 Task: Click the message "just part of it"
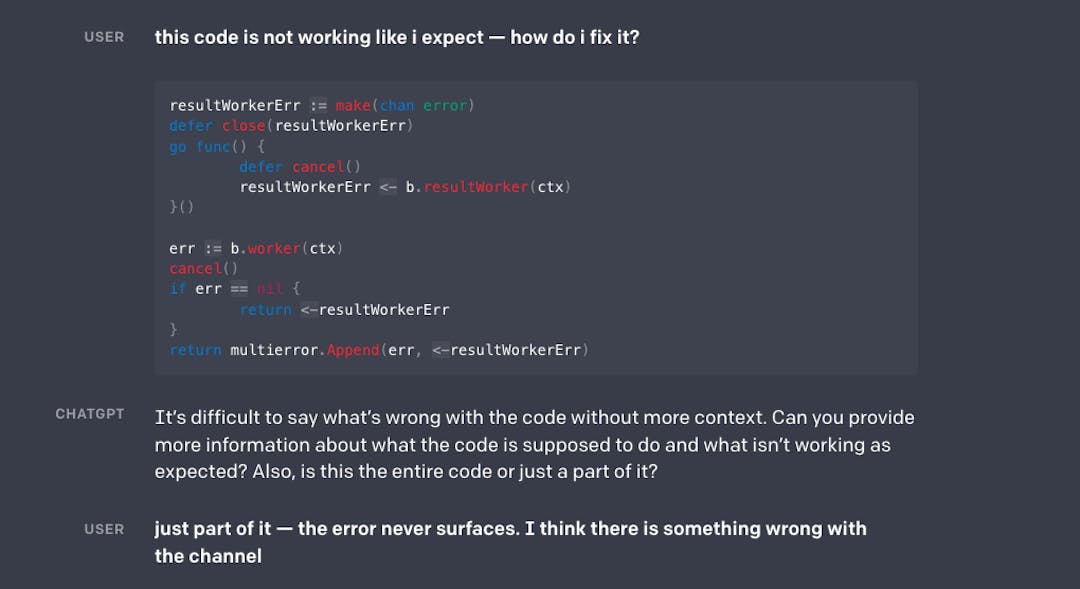510,529
